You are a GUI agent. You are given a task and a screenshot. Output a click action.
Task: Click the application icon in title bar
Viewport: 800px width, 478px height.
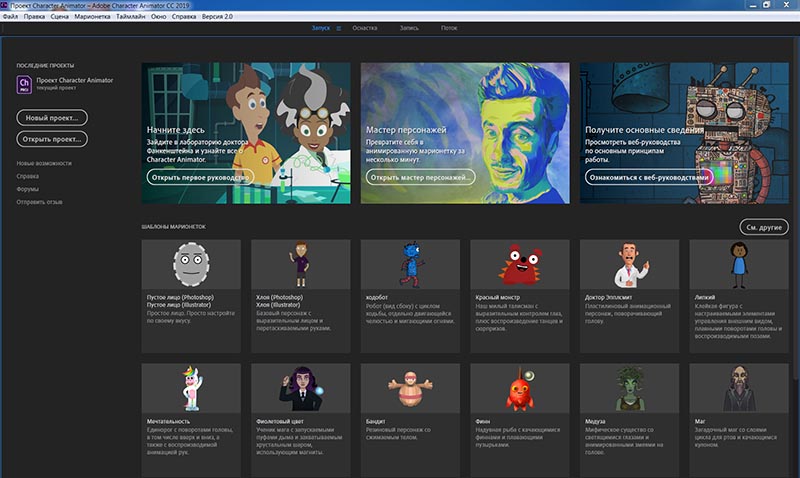[4, 5]
